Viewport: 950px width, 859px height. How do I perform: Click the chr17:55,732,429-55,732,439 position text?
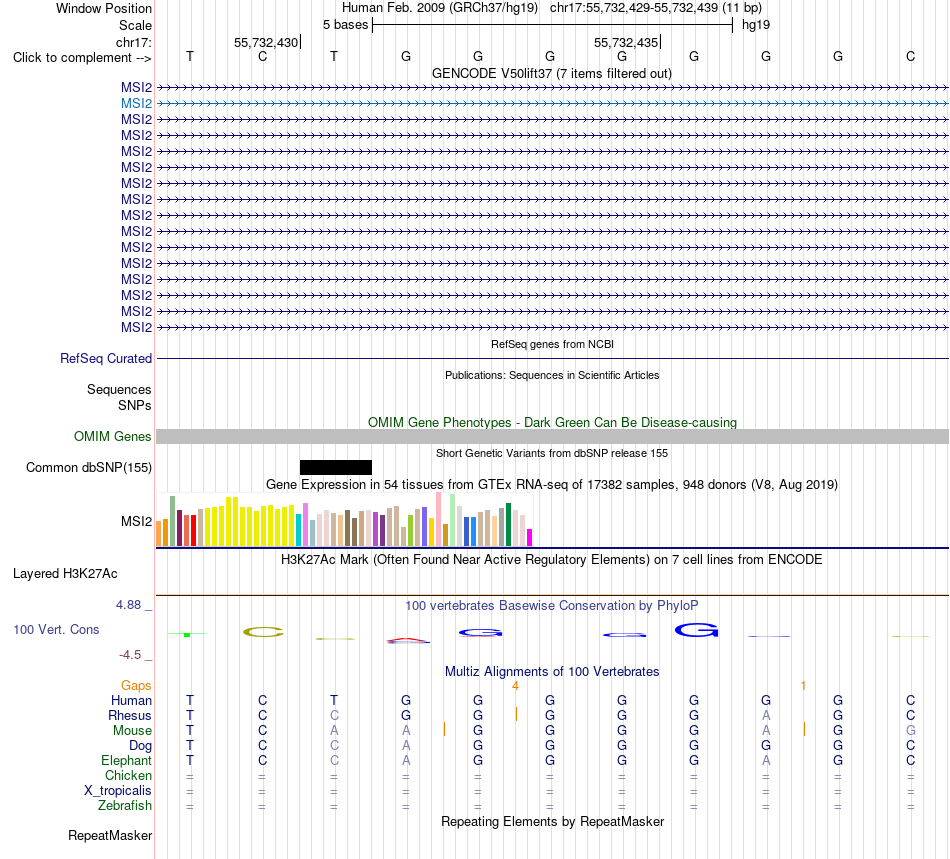pyautogui.click(x=656, y=8)
